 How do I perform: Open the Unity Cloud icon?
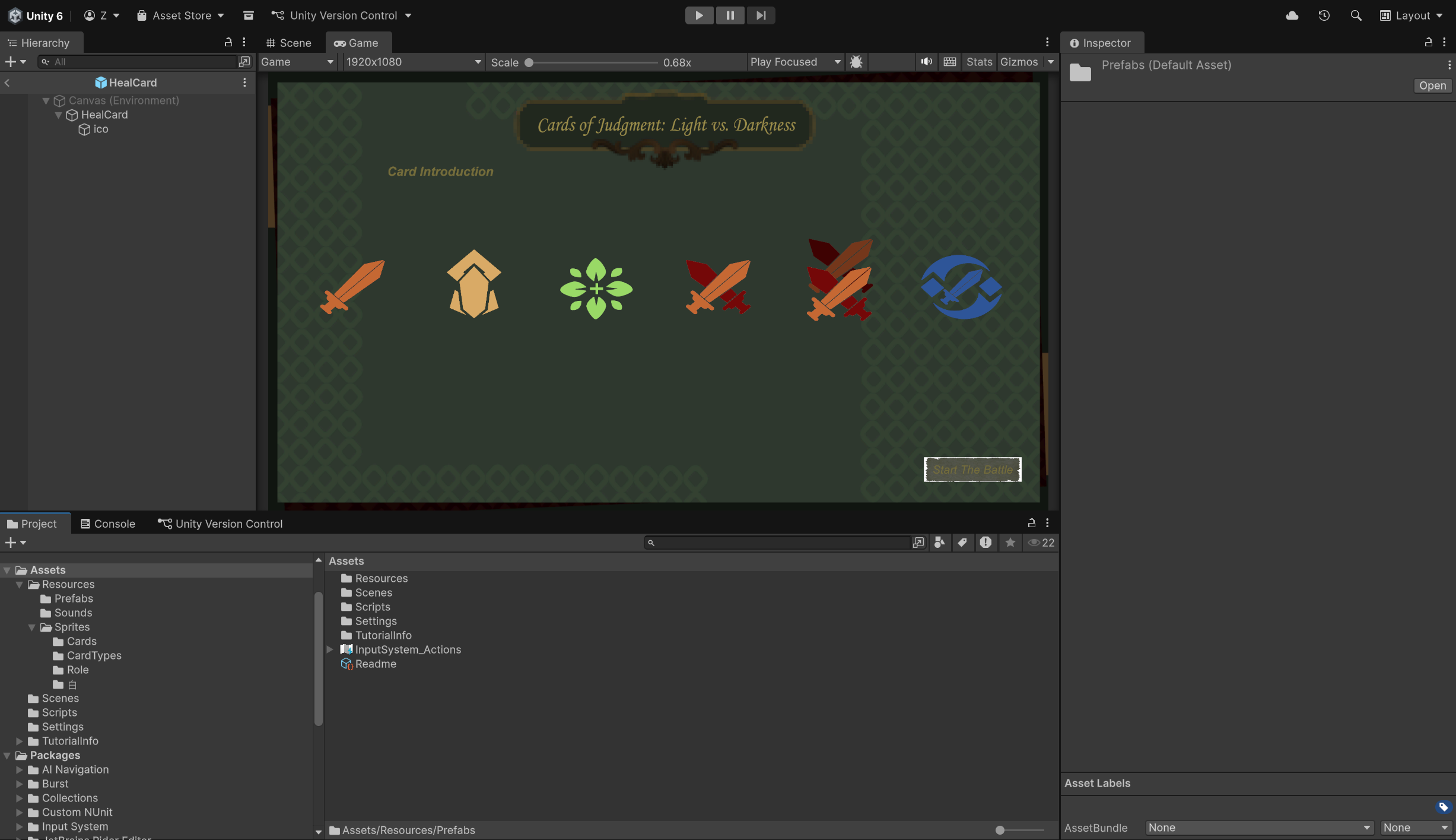tap(1292, 15)
